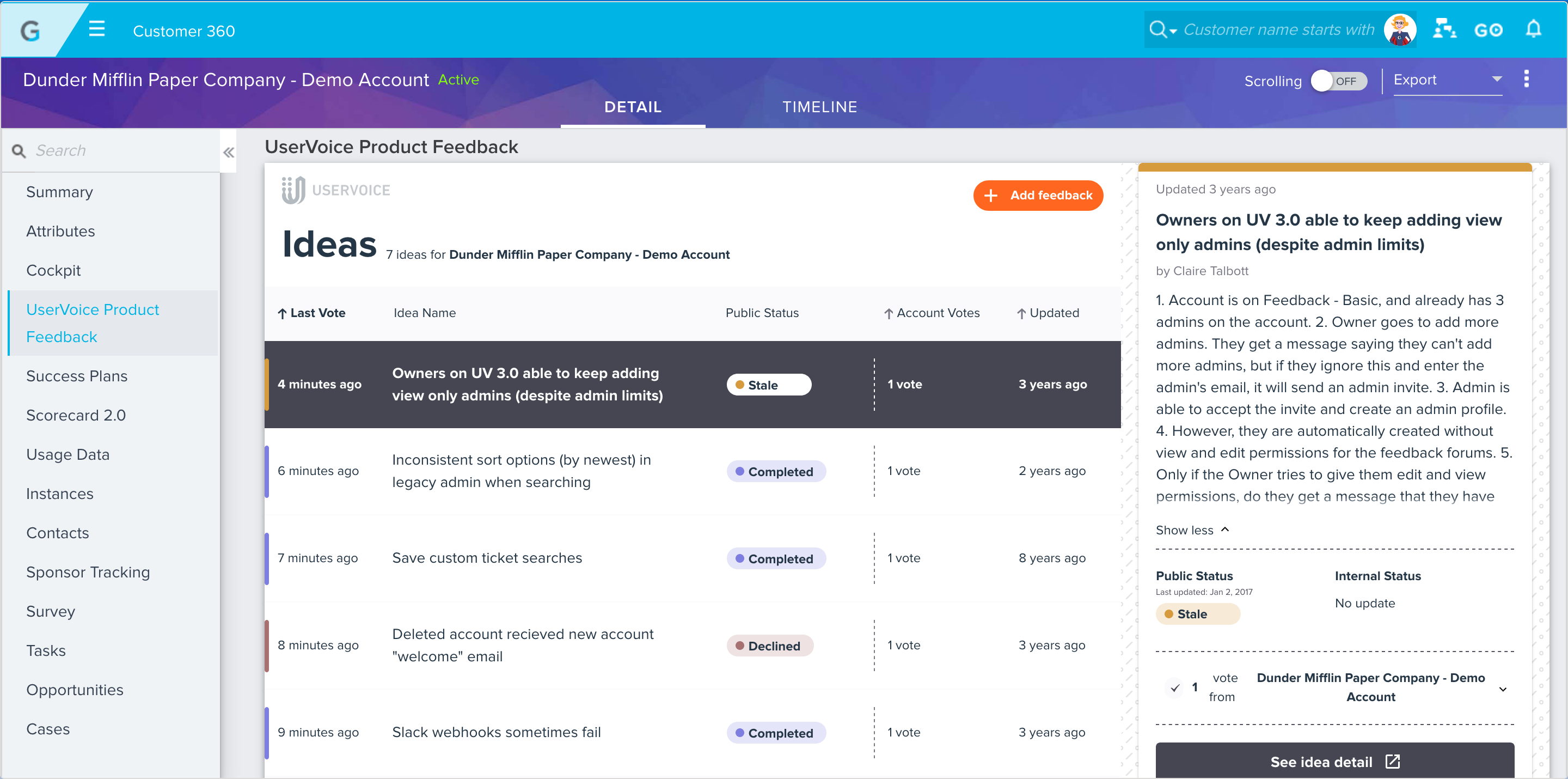Click the open-external icon on See idea detail

1393,762
